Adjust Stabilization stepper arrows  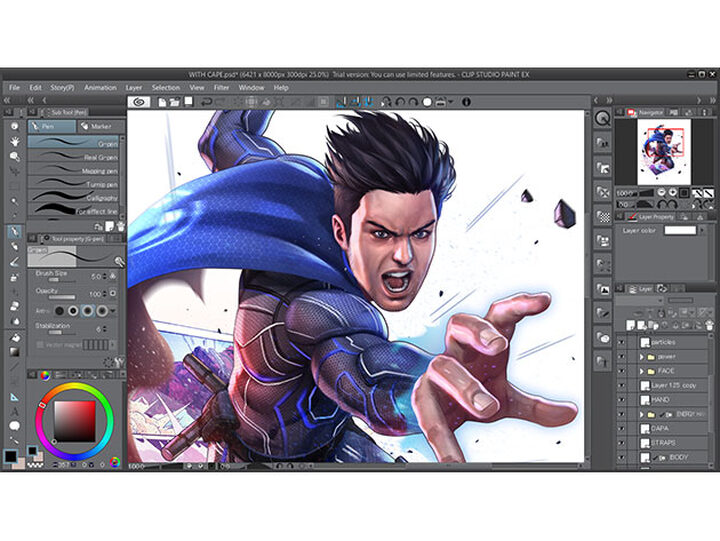click(105, 329)
